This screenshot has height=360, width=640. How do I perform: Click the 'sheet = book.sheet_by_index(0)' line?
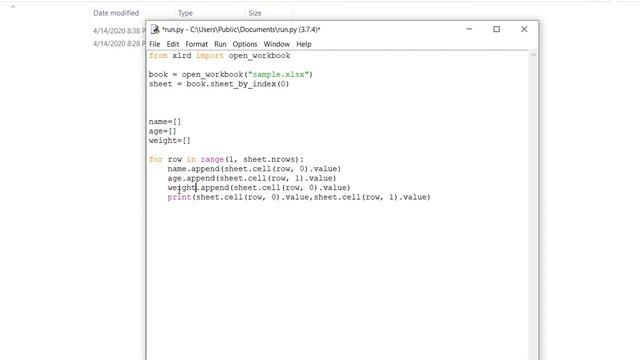(219, 84)
